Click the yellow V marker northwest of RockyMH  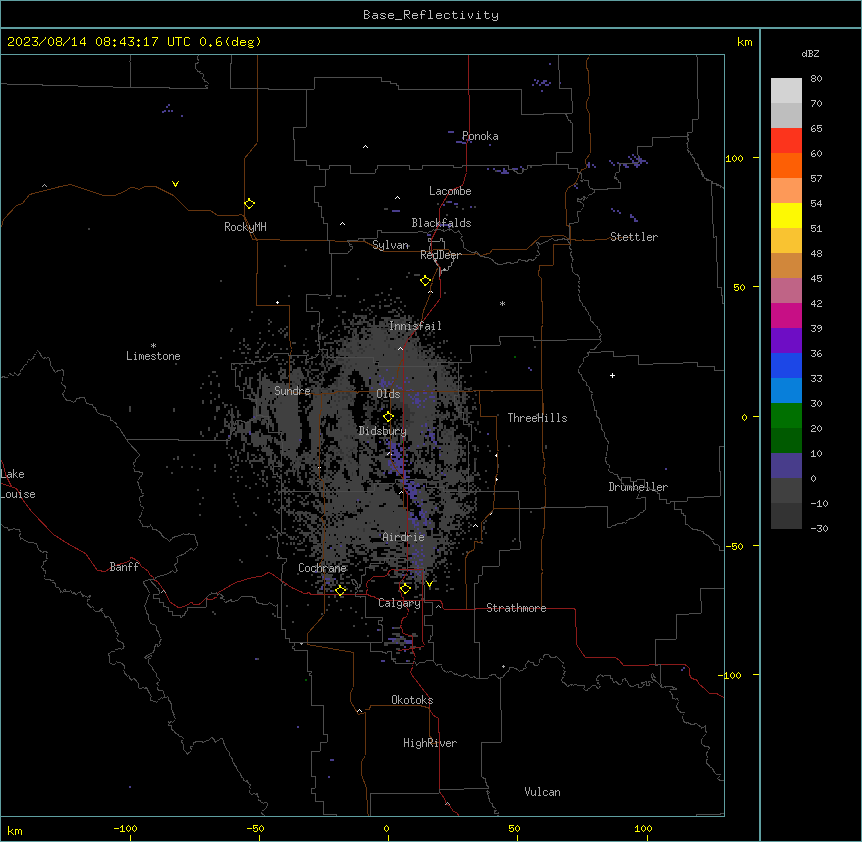(x=175, y=184)
